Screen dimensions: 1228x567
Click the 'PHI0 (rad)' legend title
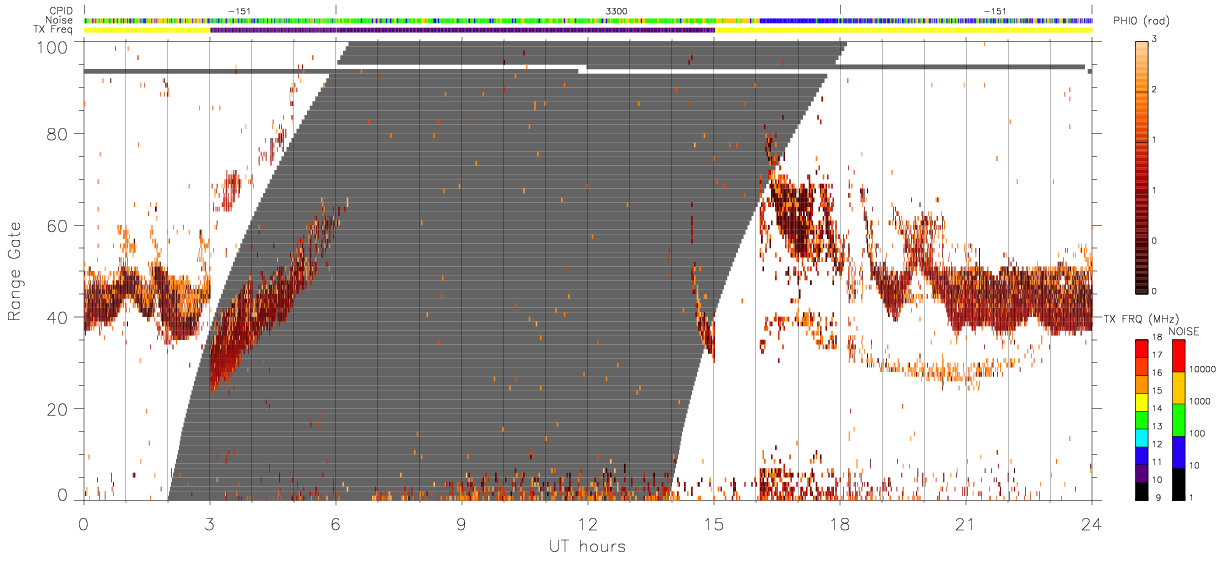(x=1140, y=22)
